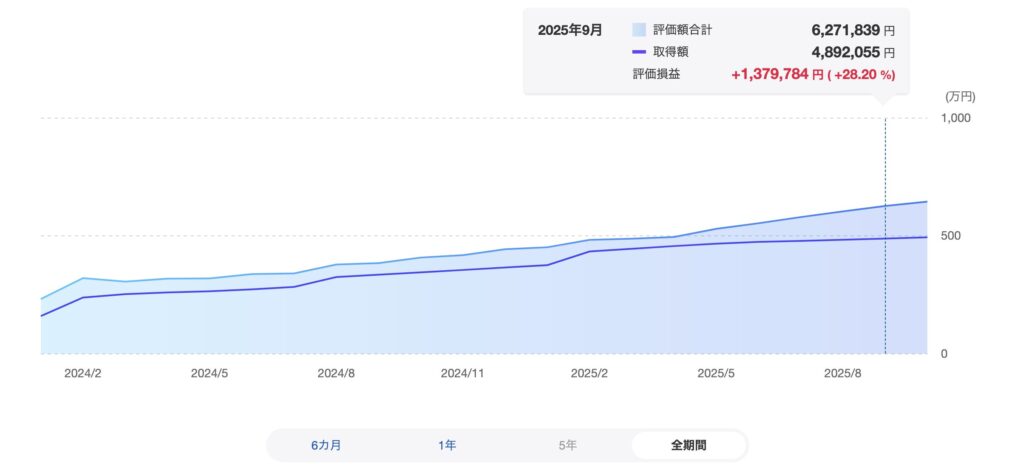Image resolution: width=1024 pixels, height=464 pixels.
Task: Click the 2024/2 x-axis label
Action: pos(84,373)
